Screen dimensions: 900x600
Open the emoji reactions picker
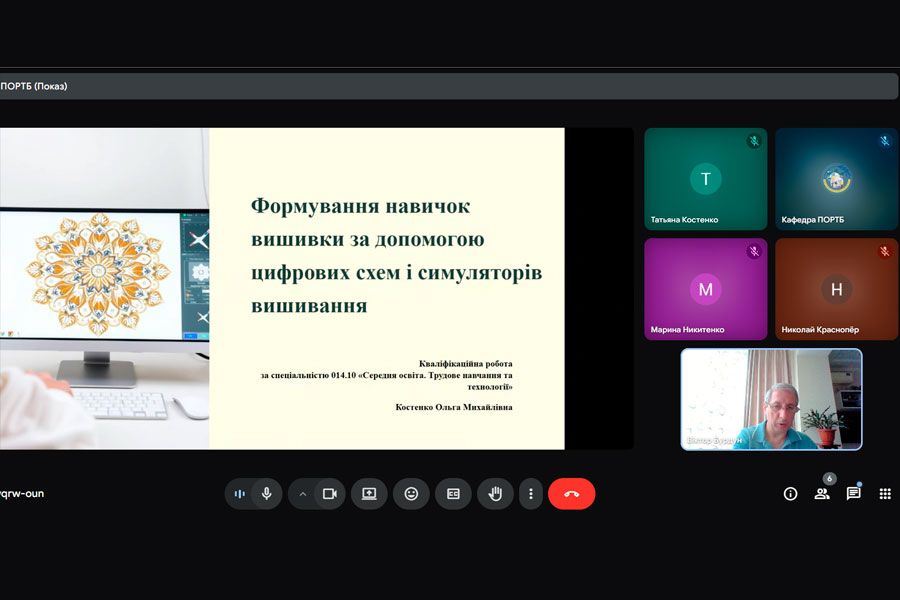click(x=411, y=494)
